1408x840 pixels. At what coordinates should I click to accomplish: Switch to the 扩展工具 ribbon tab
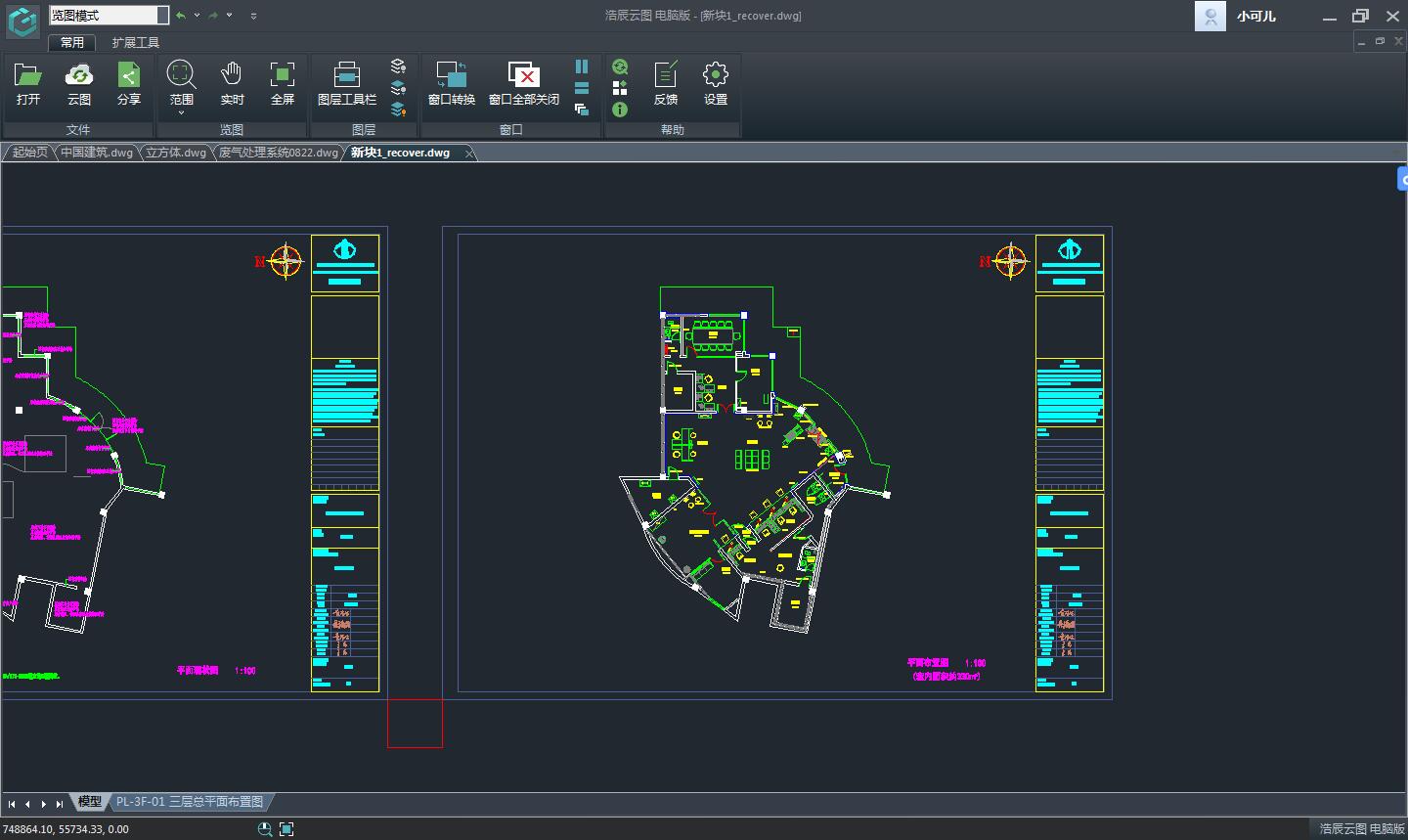135,43
